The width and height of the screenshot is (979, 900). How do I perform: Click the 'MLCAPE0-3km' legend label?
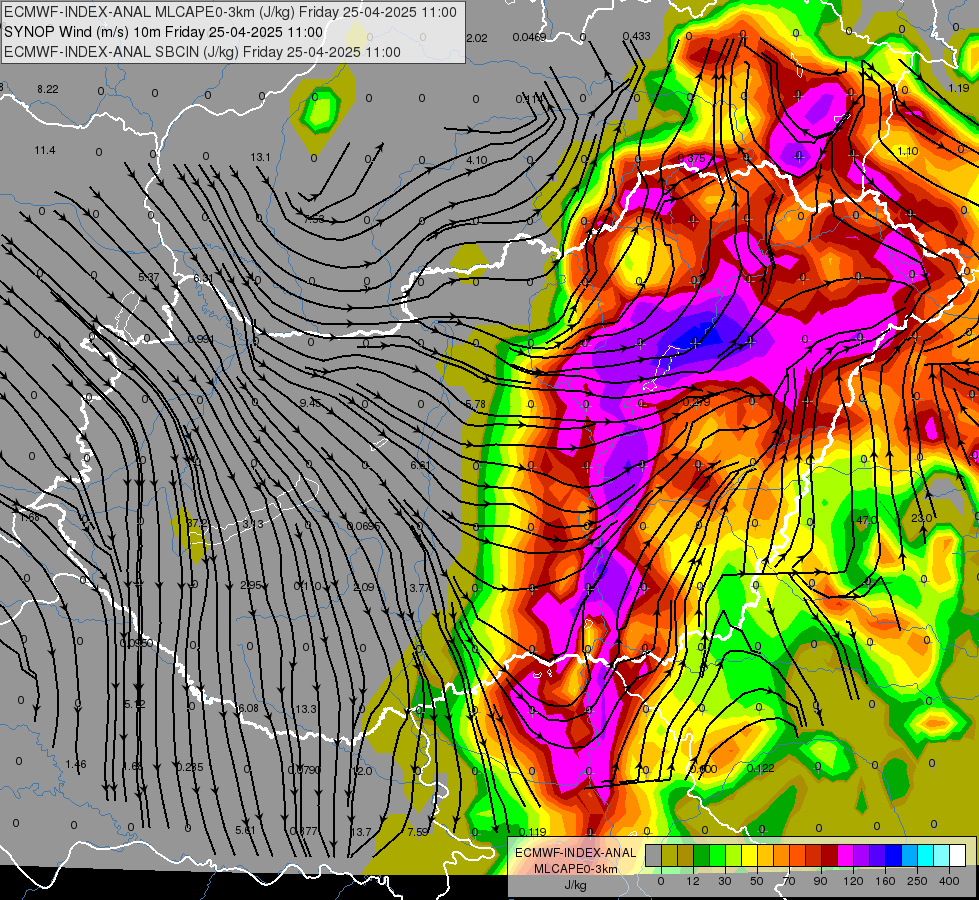point(575,869)
